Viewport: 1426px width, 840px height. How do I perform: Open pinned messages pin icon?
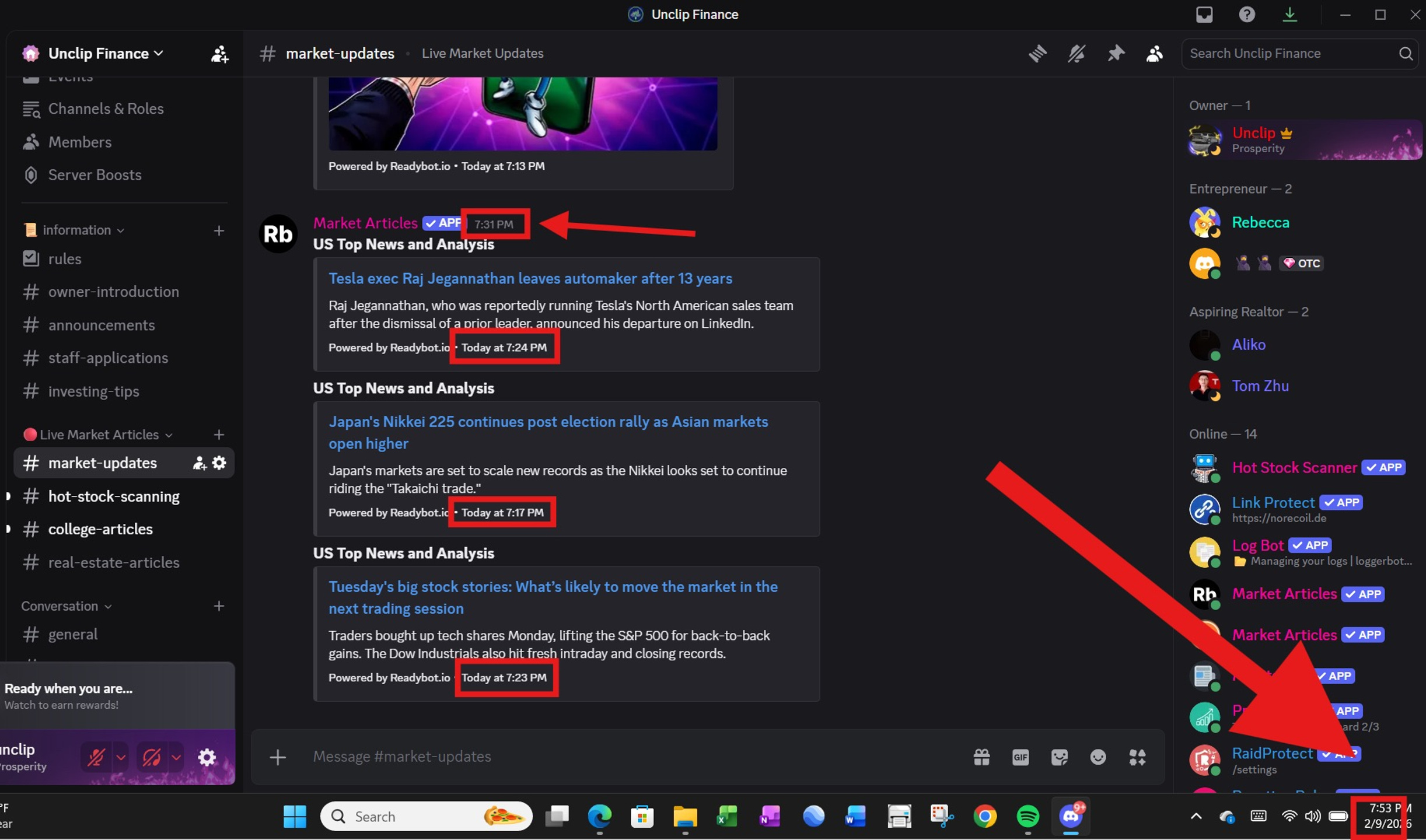click(x=1116, y=54)
